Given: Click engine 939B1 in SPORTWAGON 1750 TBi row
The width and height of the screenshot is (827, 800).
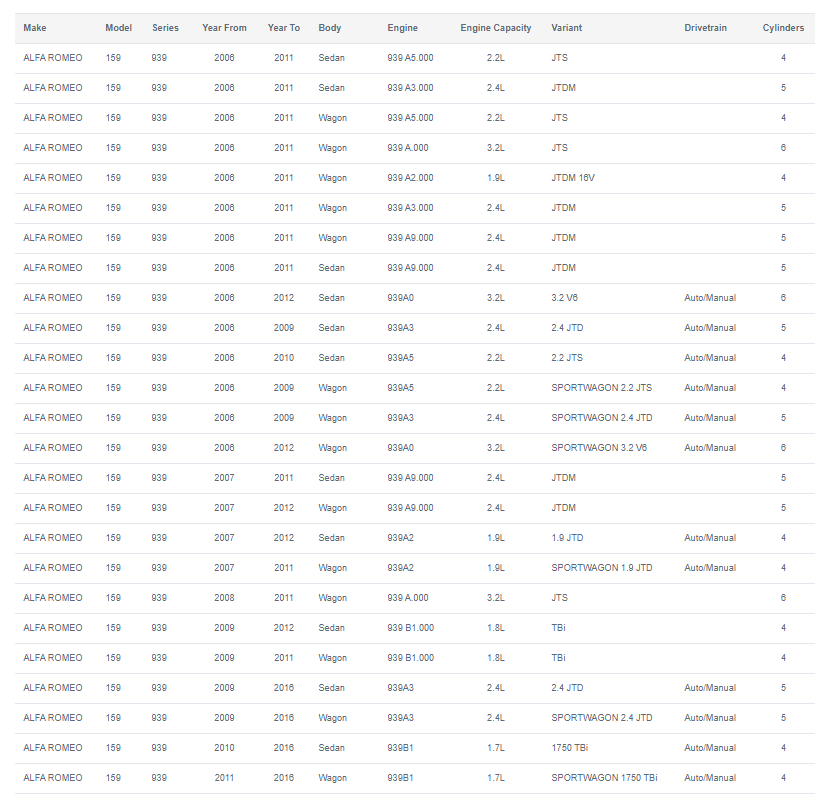Looking at the screenshot, I should [x=400, y=778].
